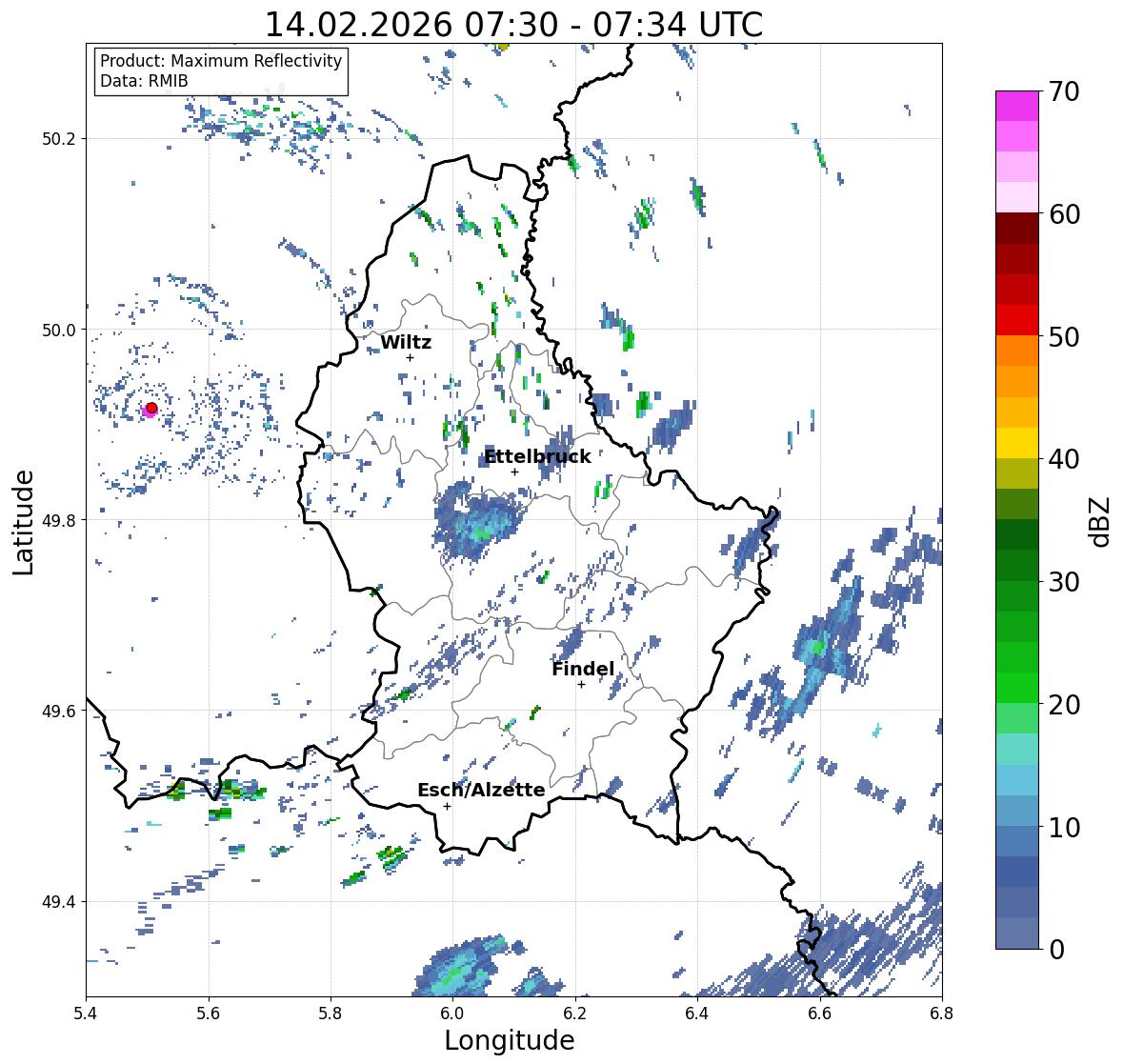
Task: Click 'Product: Maximum Reflectivity' legend text
Action: pos(221,61)
